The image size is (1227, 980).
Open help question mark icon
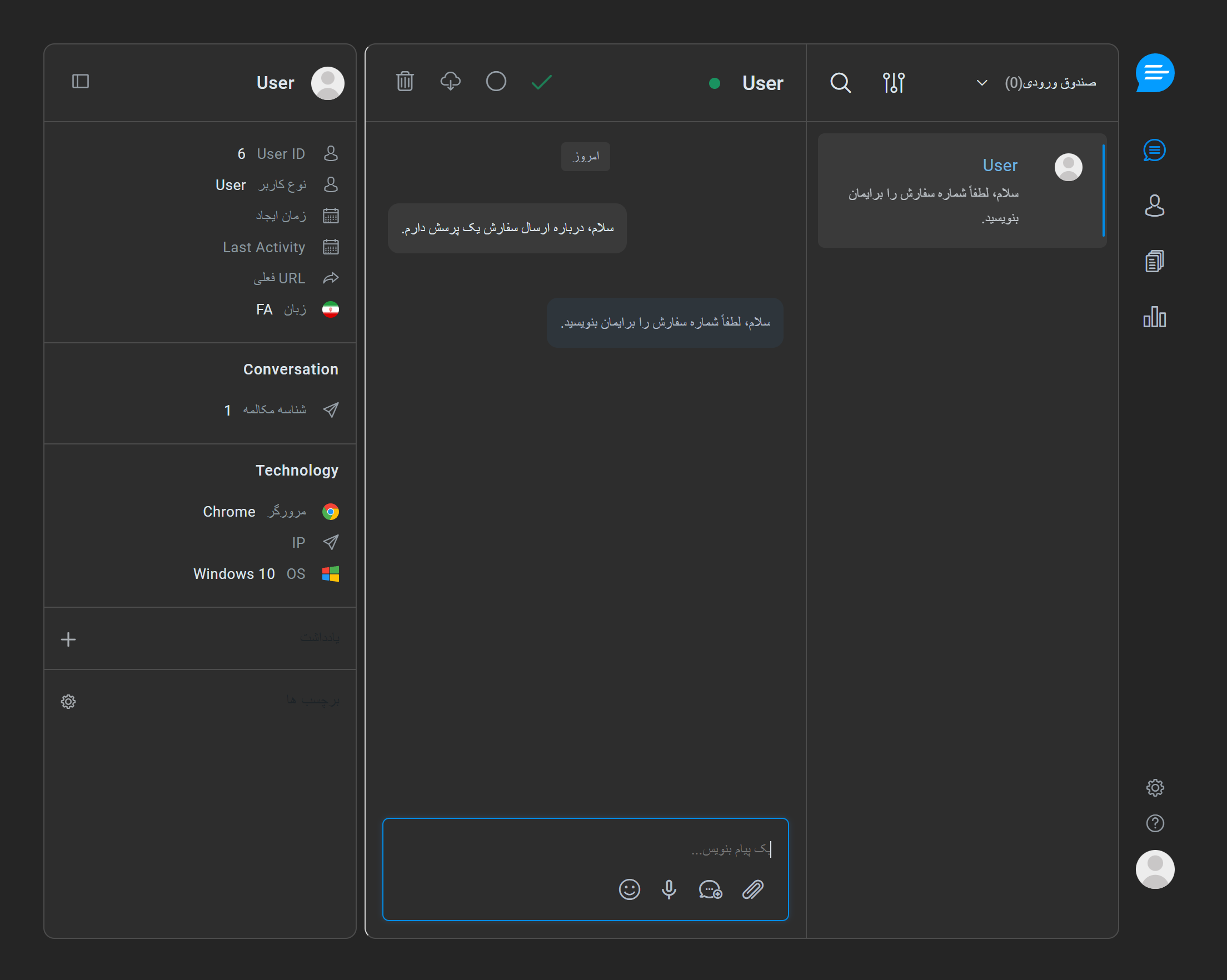(1155, 823)
